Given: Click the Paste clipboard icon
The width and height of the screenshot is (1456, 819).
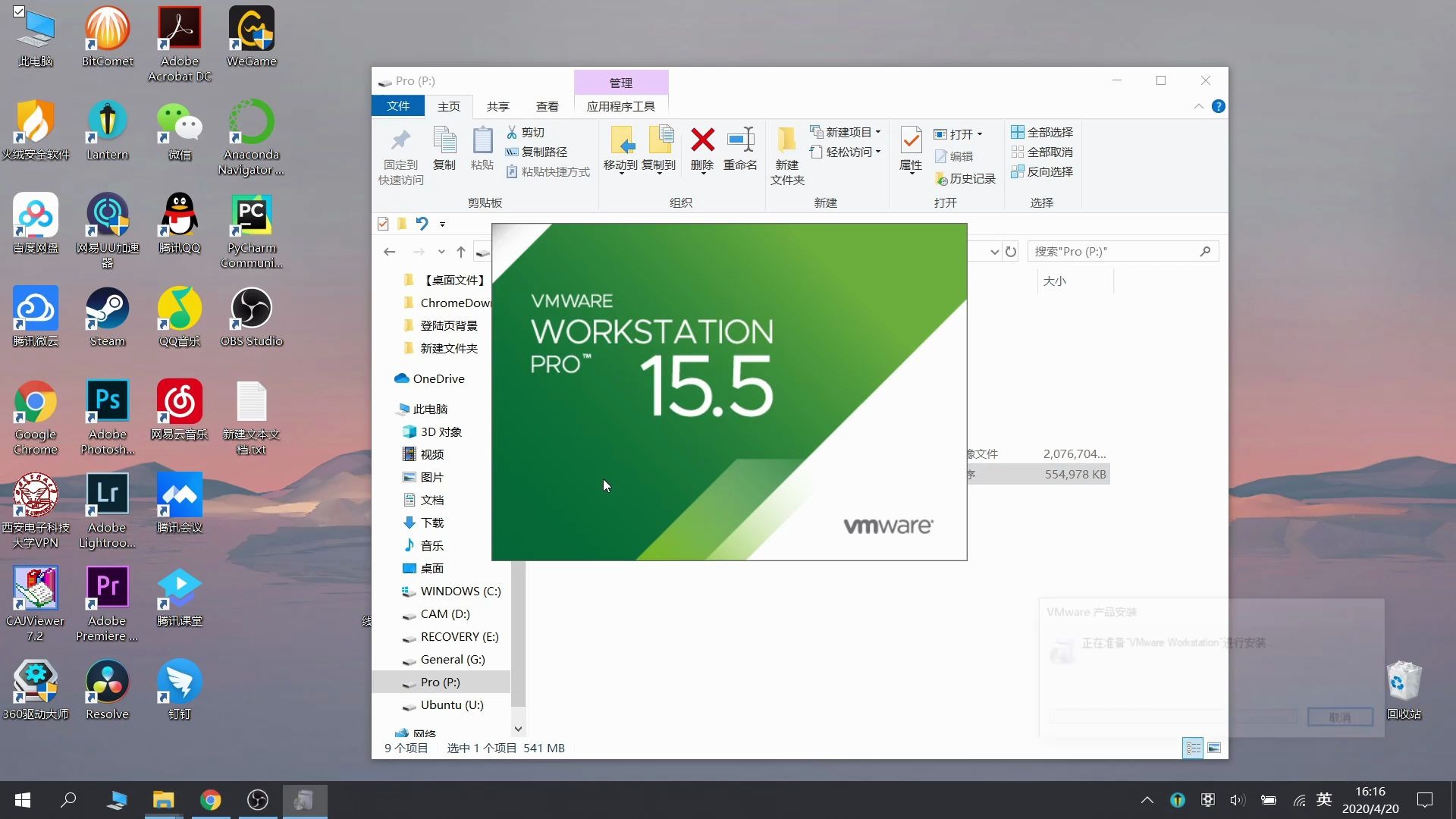Looking at the screenshot, I should click(x=482, y=141).
